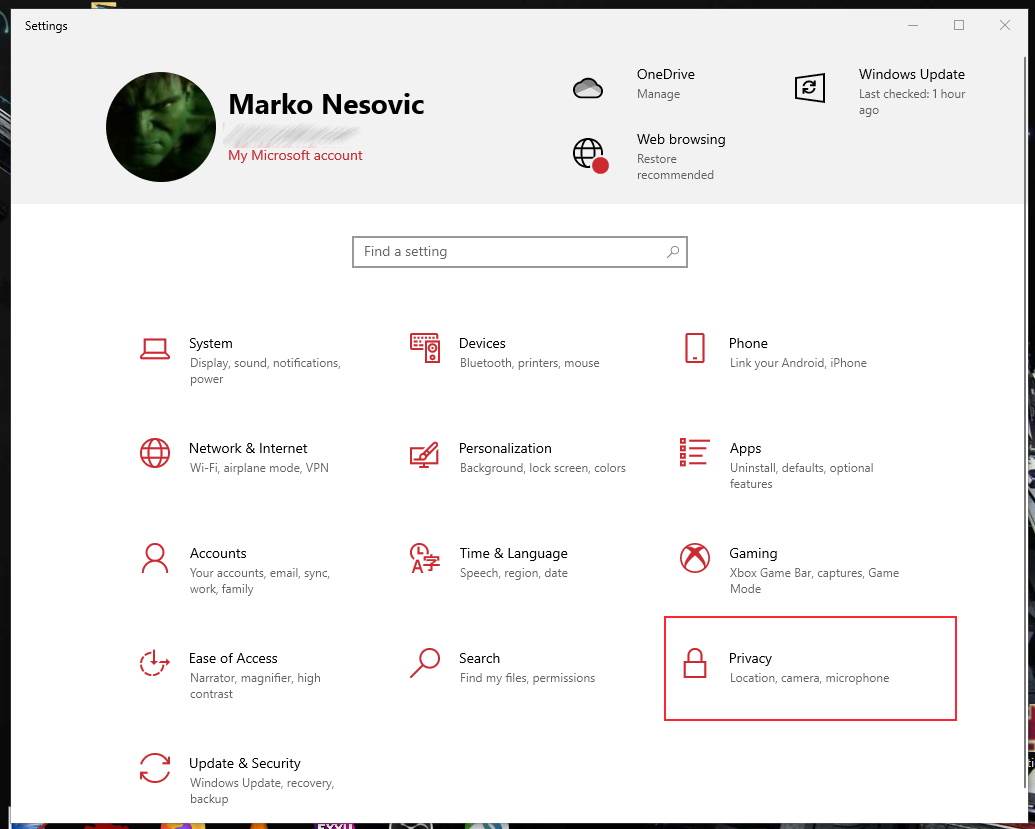Open Time & Language settings
Image resolution: width=1035 pixels, height=829 pixels.
pyautogui.click(x=513, y=553)
